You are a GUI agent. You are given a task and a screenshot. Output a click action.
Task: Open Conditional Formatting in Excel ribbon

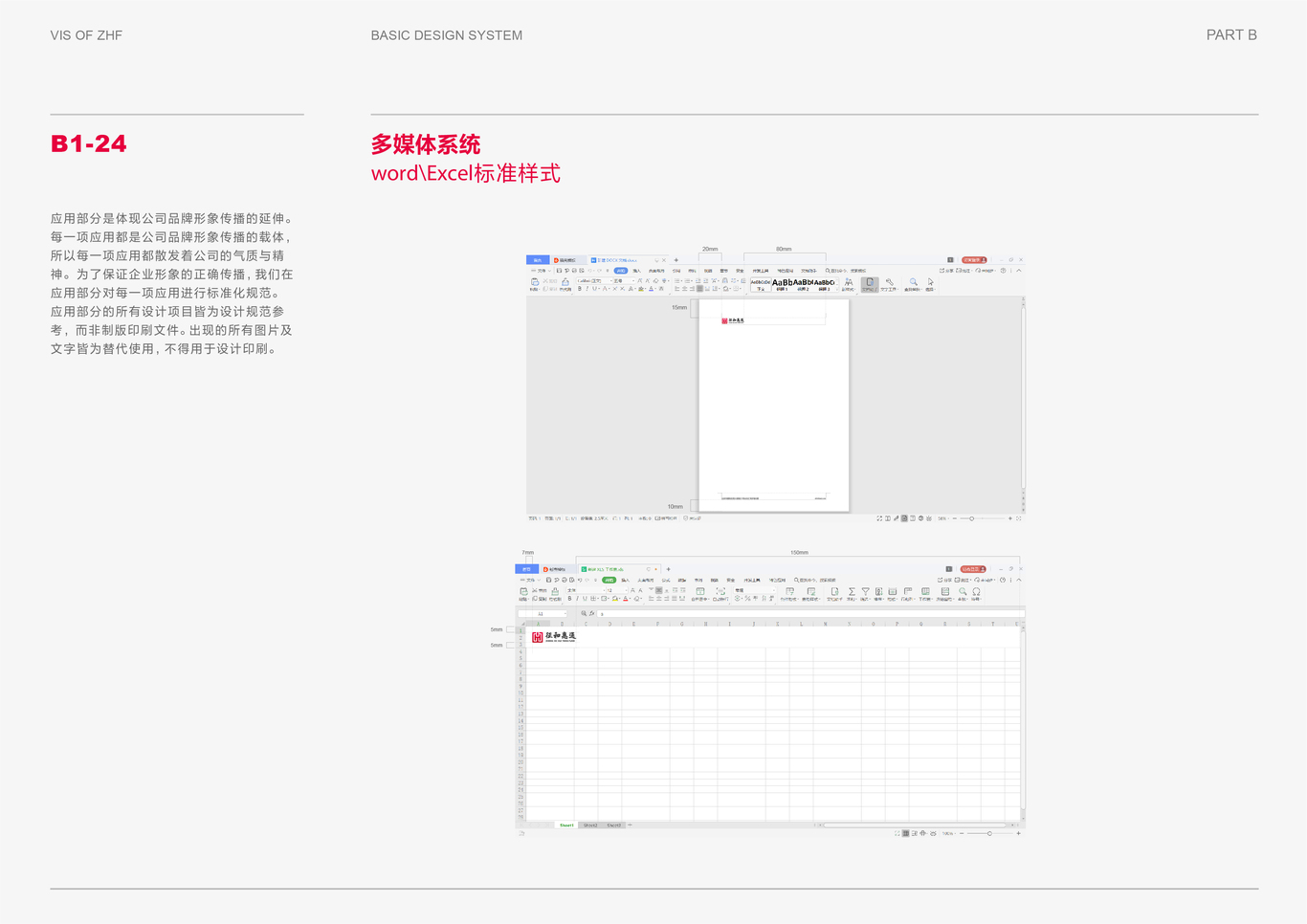pos(789,592)
